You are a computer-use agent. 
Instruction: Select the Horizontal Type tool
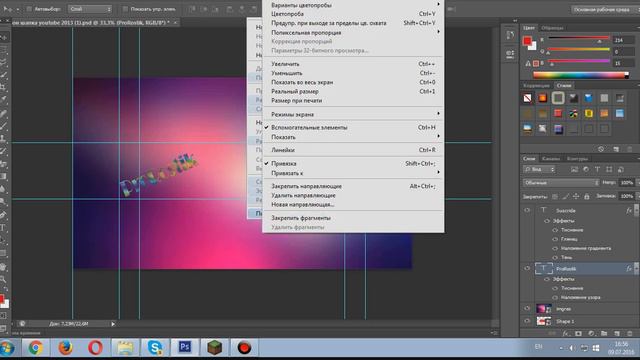3,228
